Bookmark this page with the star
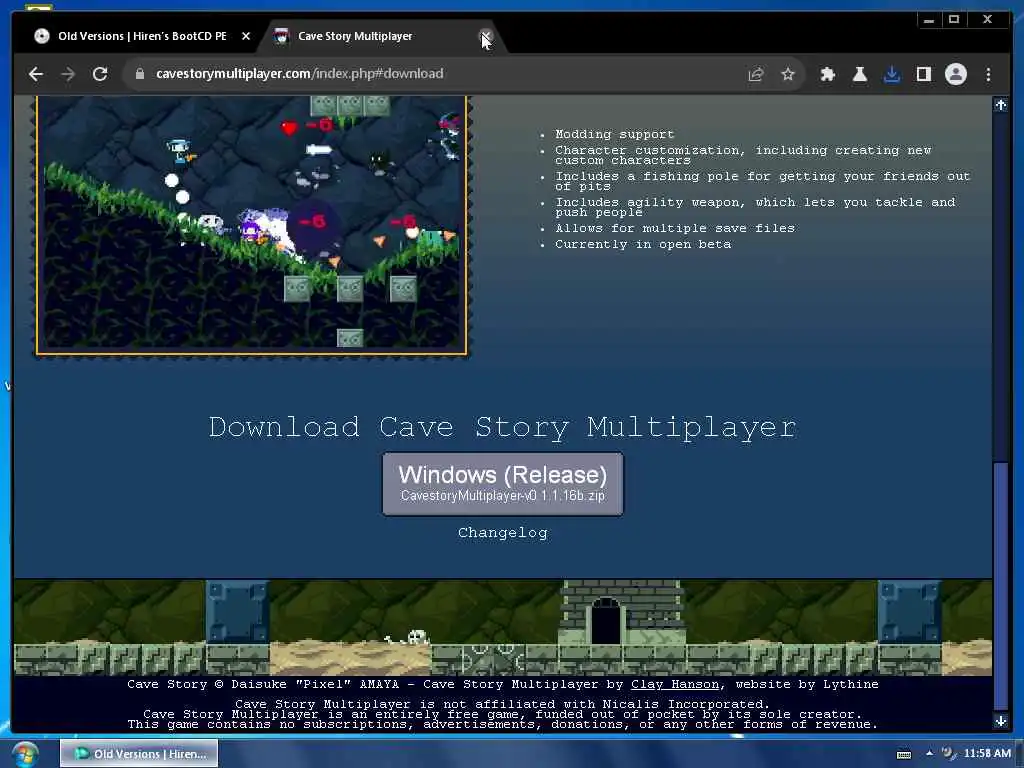 [788, 74]
